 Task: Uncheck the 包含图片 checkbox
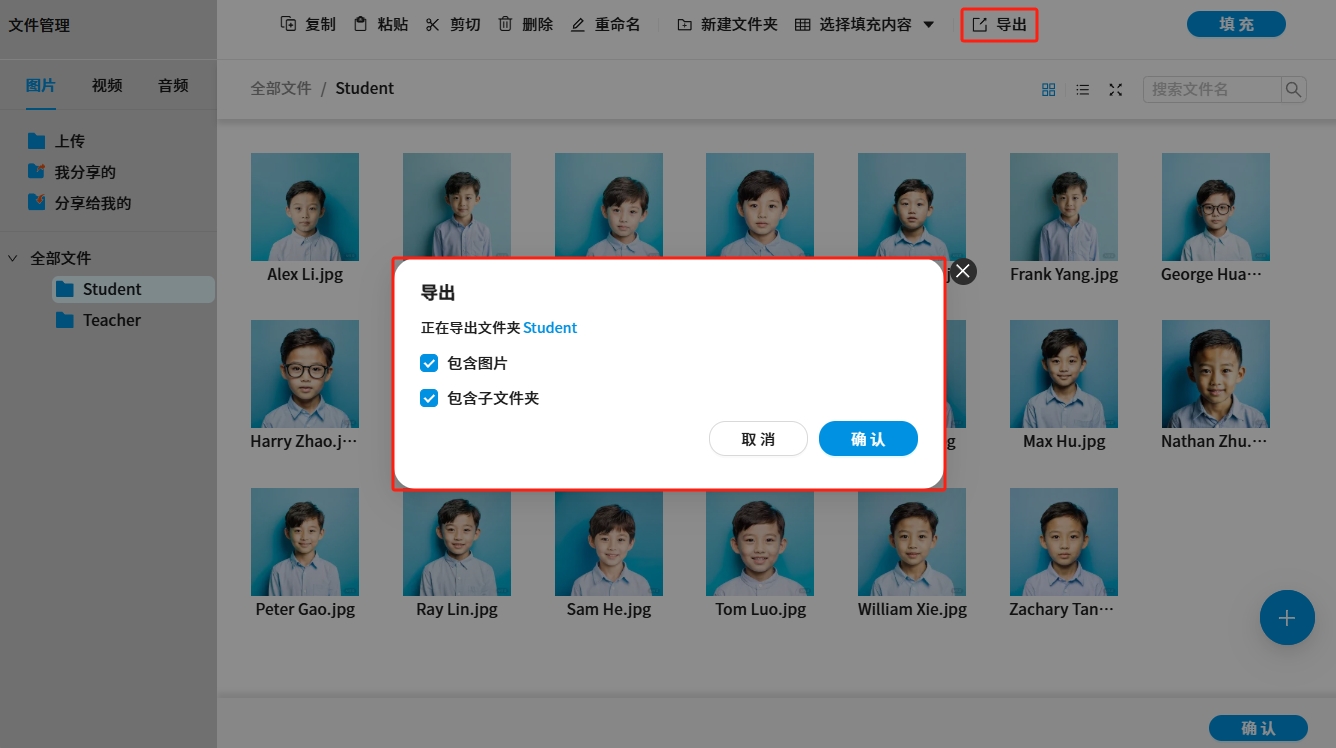coord(429,363)
